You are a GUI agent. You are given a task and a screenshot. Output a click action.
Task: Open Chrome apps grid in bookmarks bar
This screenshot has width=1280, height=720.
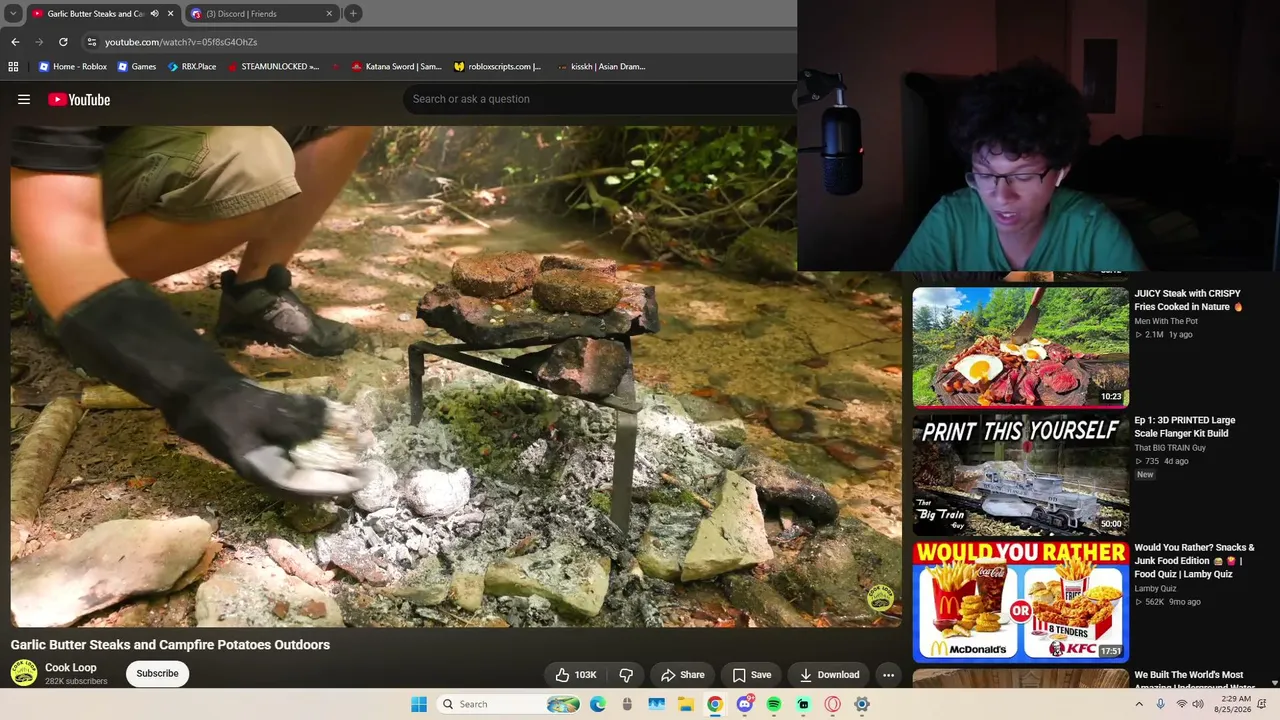click(13, 67)
